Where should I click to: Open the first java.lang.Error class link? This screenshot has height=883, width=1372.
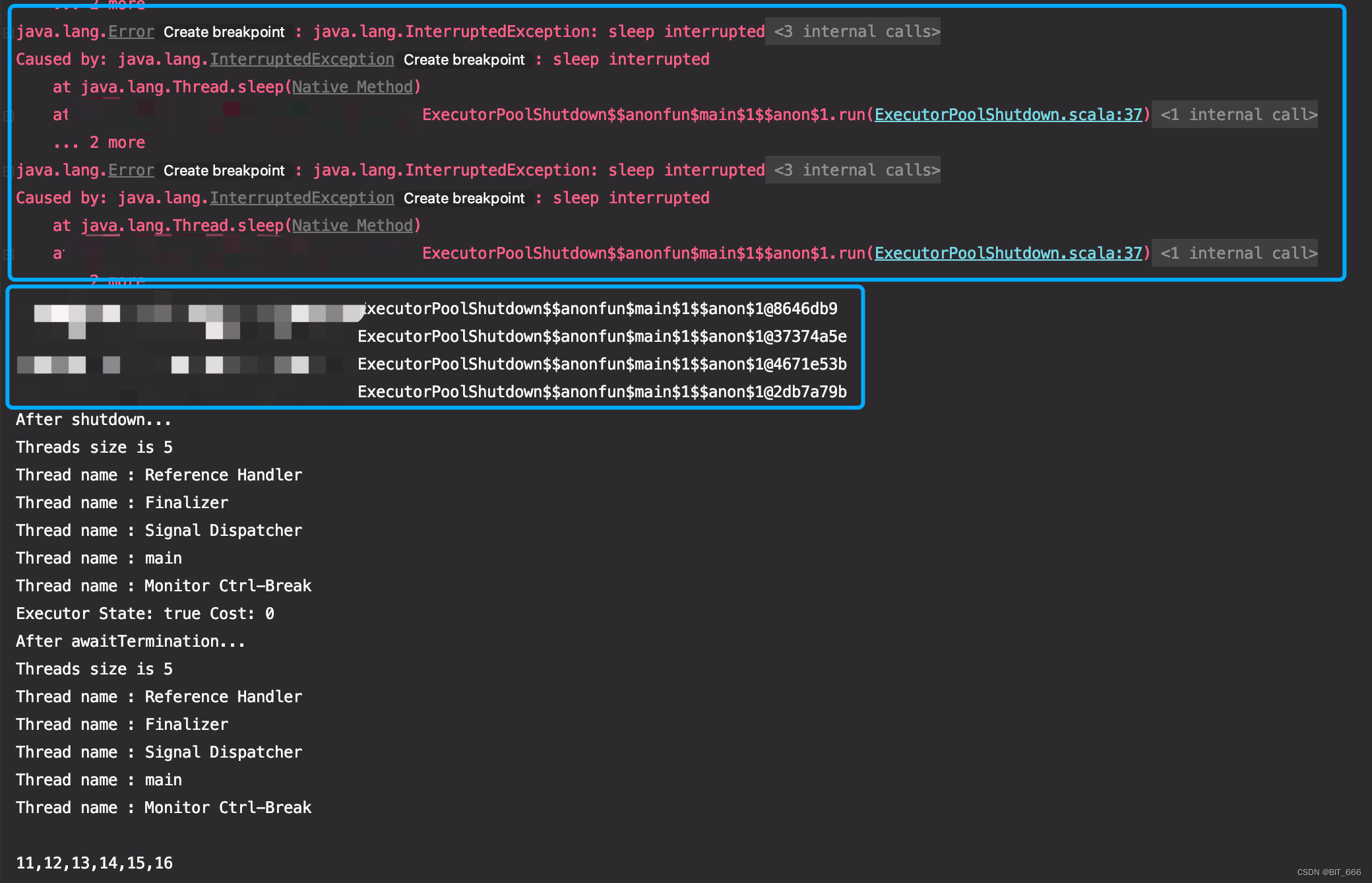130,31
